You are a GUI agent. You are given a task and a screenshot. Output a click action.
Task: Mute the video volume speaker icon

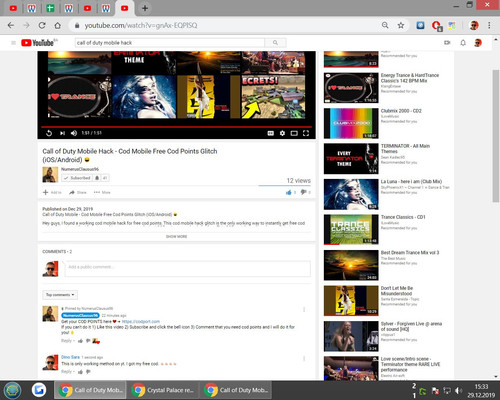tap(74, 133)
